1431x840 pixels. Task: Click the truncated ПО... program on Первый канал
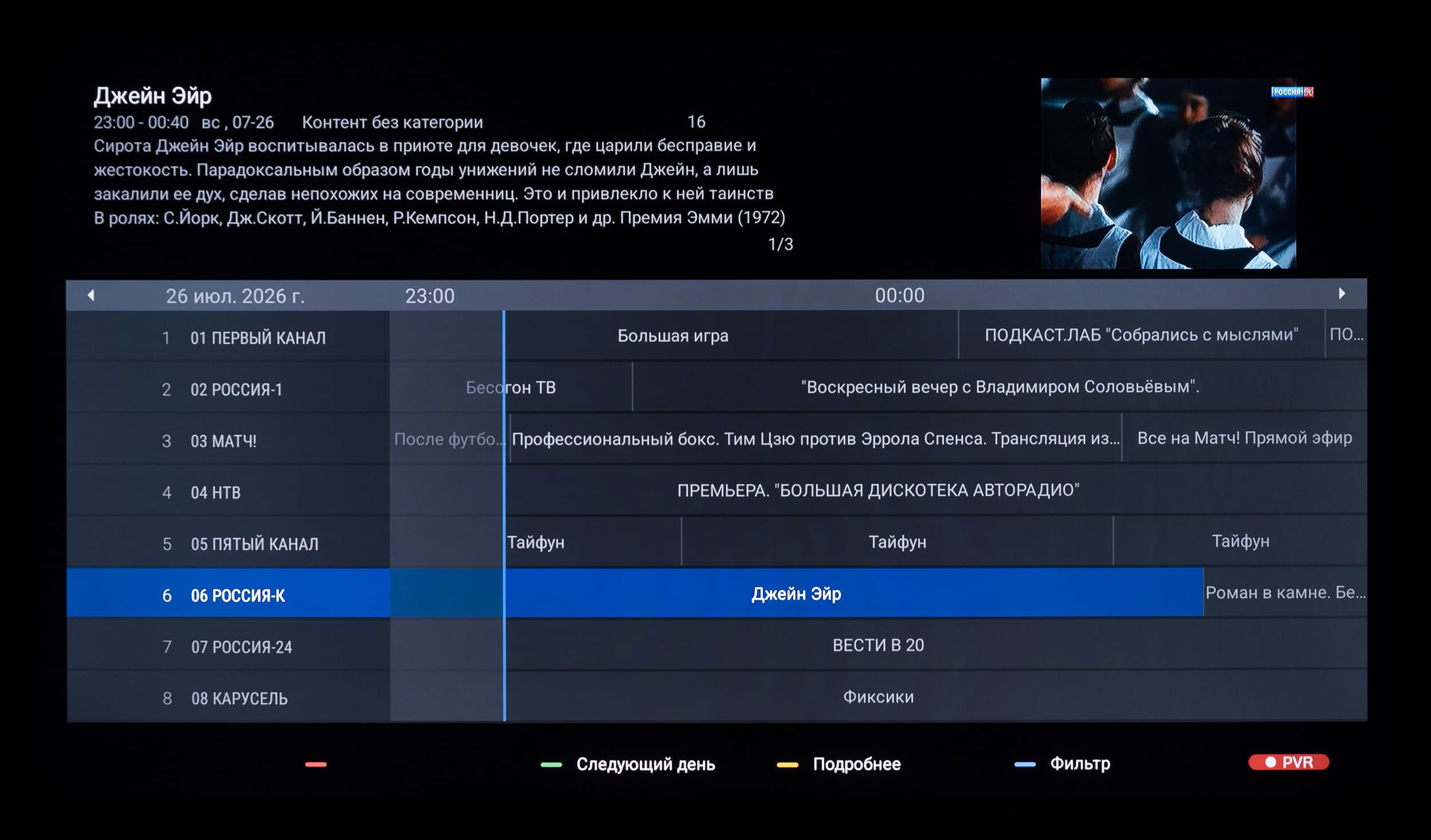[1346, 334]
